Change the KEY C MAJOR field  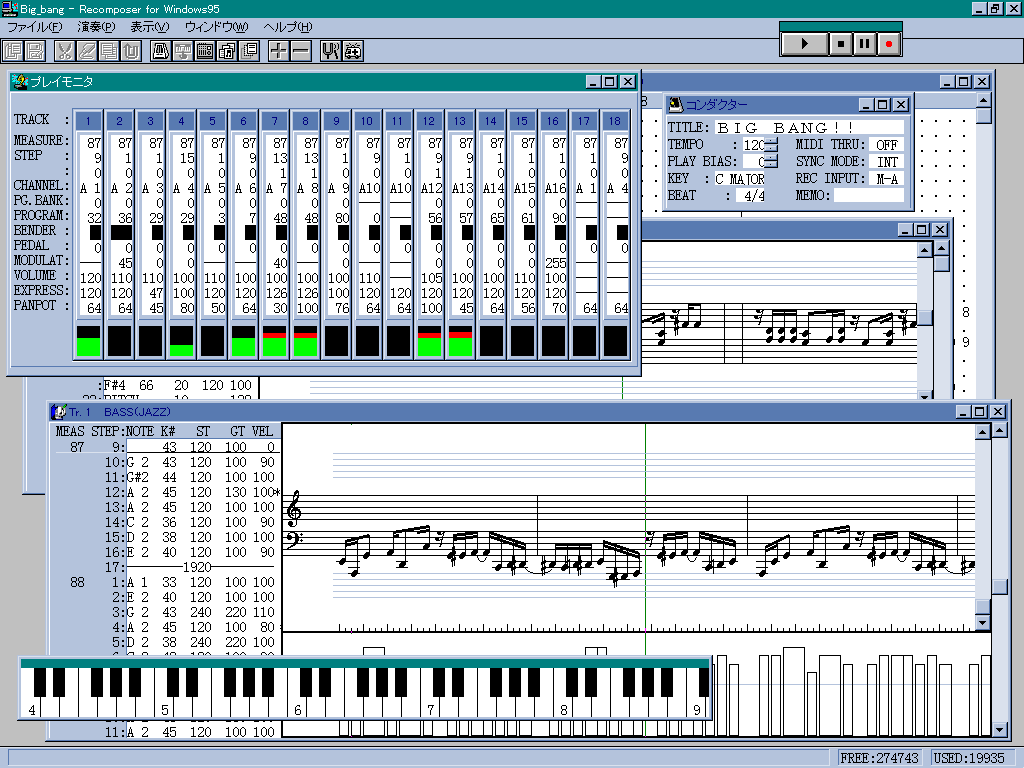coord(739,179)
